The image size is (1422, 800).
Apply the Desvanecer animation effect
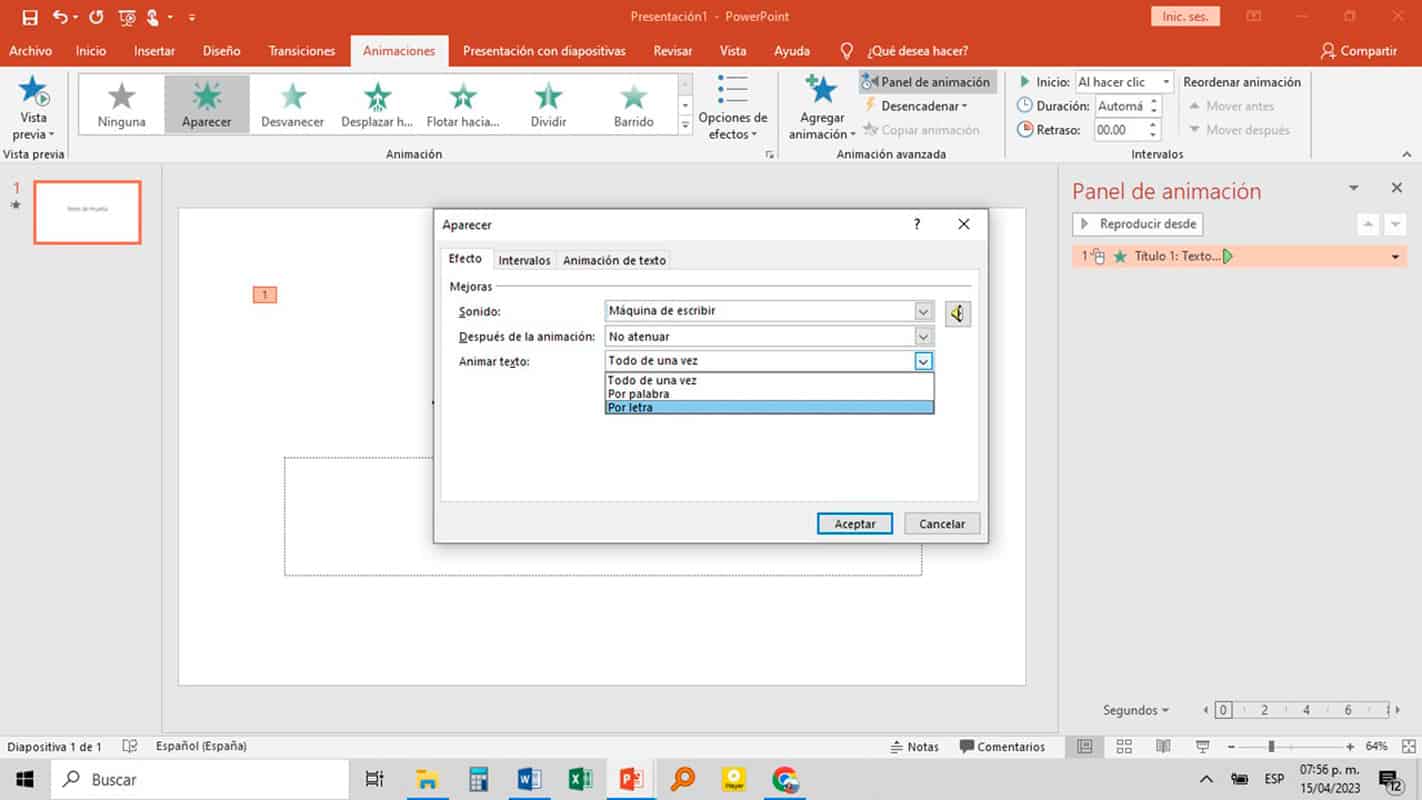click(292, 104)
